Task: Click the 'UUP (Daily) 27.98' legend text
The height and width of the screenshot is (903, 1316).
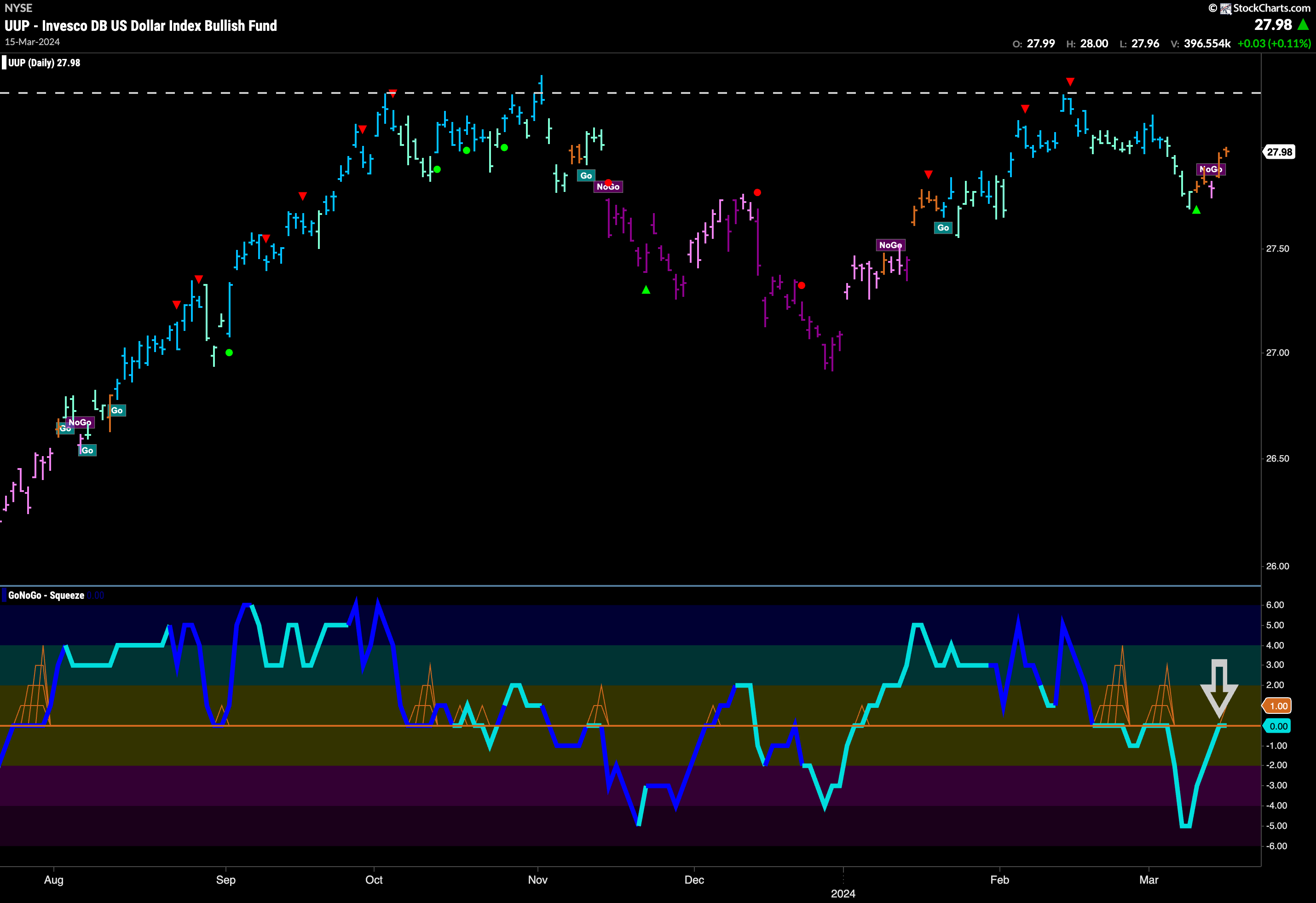Action: point(44,63)
